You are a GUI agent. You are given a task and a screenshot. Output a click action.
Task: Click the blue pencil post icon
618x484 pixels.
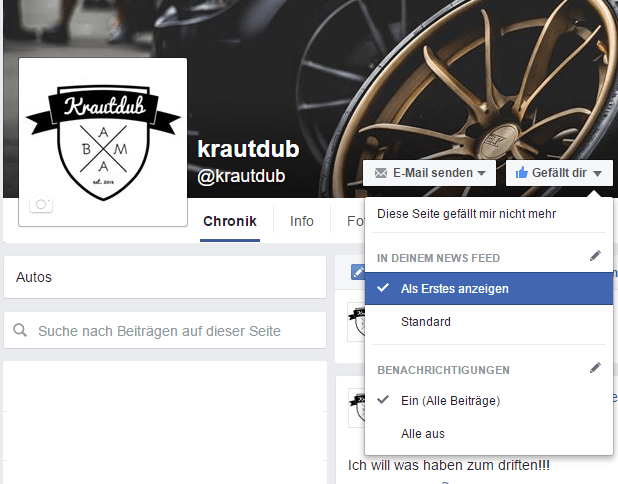[x=358, y=272]
